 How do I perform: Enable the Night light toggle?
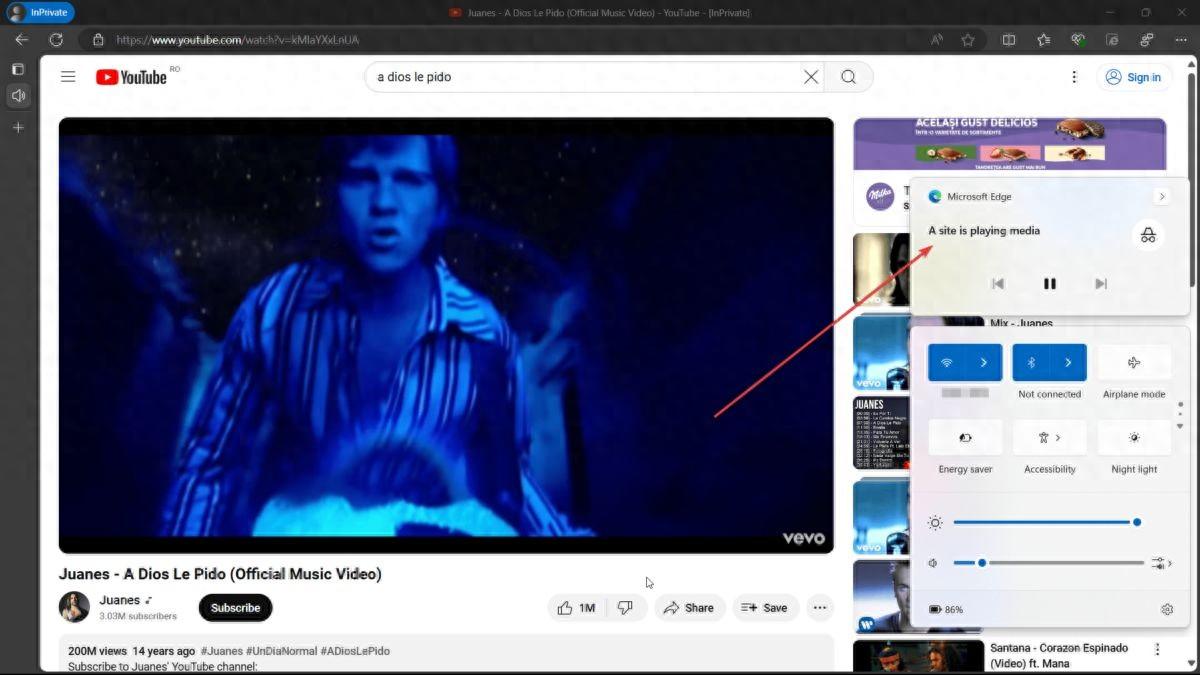coord(1134,438)
